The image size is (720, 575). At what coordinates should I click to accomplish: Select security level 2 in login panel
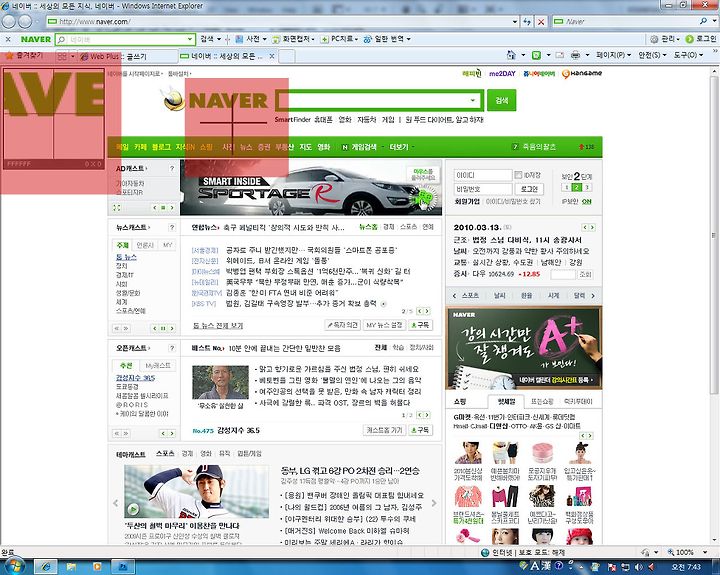(577, 187)
